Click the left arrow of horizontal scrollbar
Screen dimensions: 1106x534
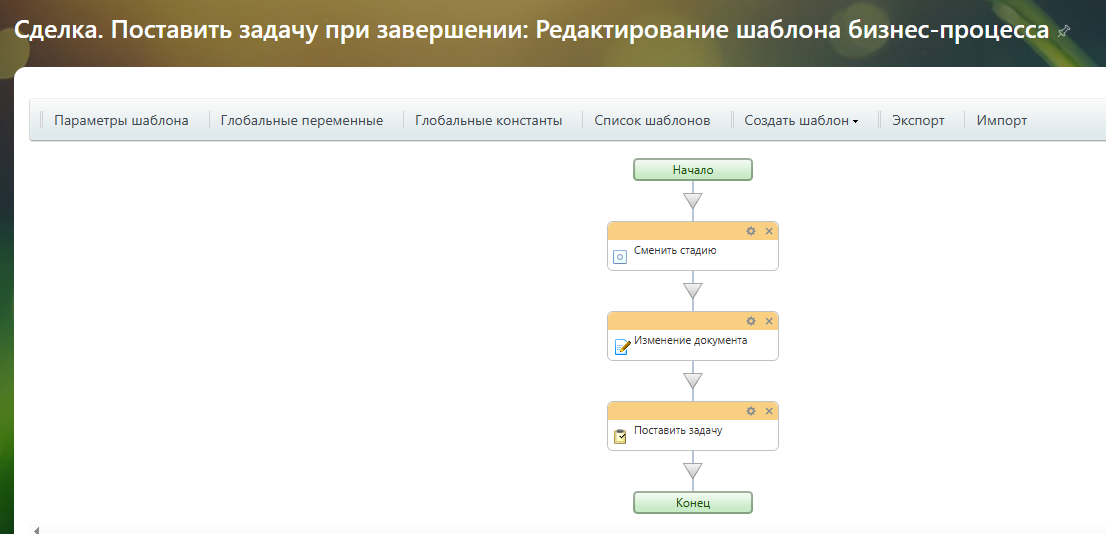pos(36,530)
